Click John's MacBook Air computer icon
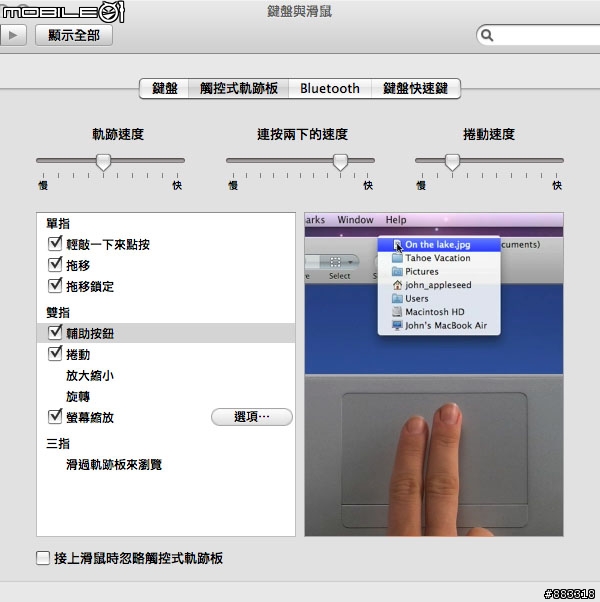The width and height of the screenshot is (600, 602). (x=397, y=325)
